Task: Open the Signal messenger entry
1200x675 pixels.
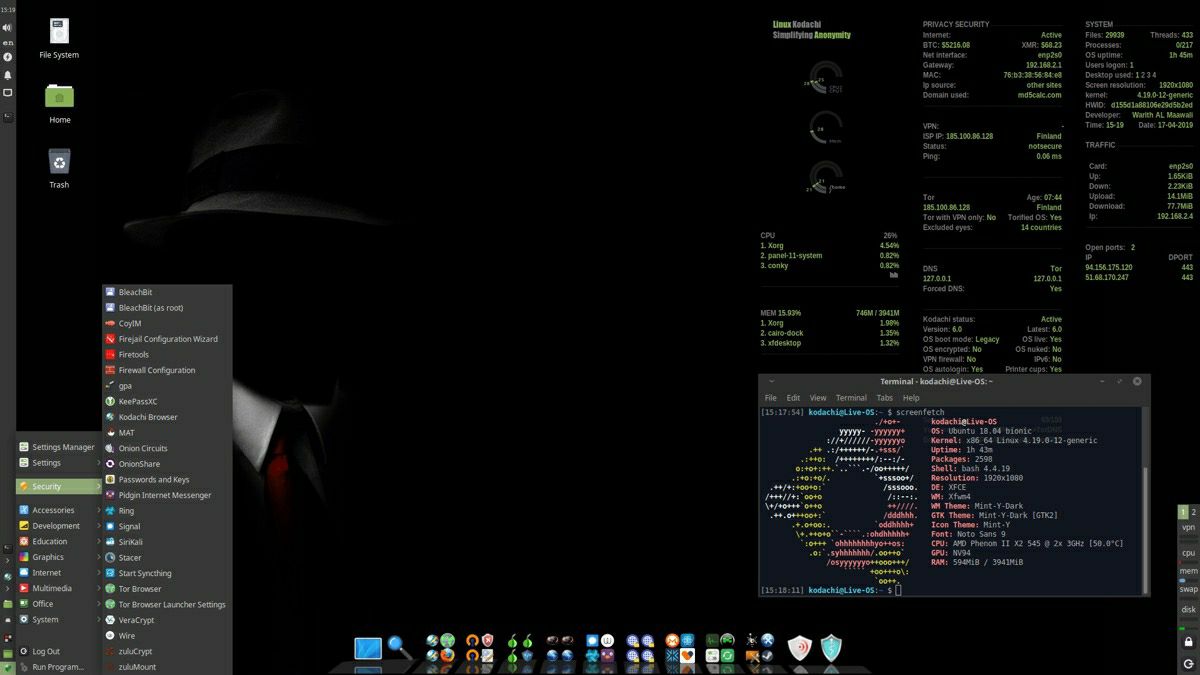Action: tap(129, 526)
